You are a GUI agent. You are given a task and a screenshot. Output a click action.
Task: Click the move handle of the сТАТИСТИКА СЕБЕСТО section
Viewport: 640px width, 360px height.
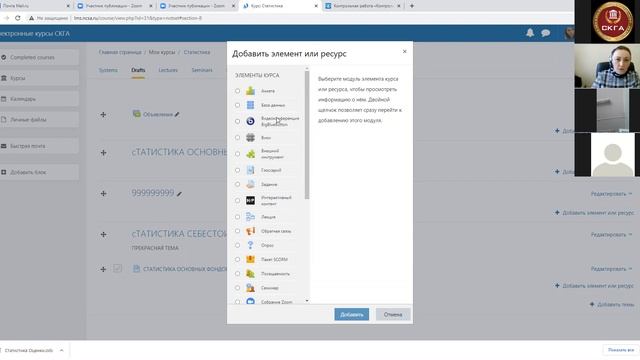point(103,234)
